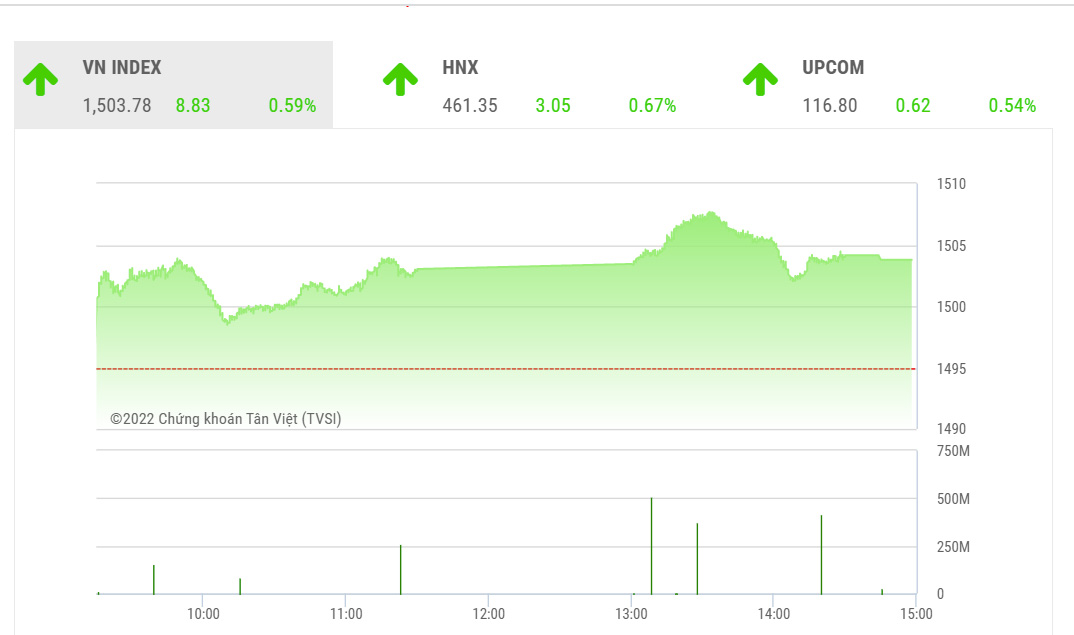Click the UPCOM percent change 0.54%
This screenshot has height=635, width=1074.
coord(1012,105)
